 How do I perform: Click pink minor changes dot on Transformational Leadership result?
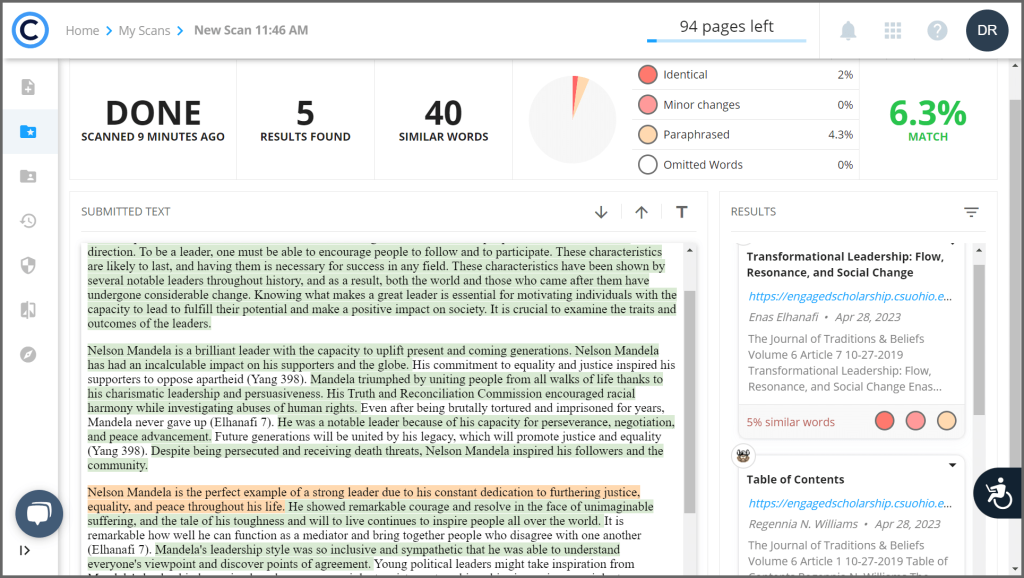tap(916, 421)
